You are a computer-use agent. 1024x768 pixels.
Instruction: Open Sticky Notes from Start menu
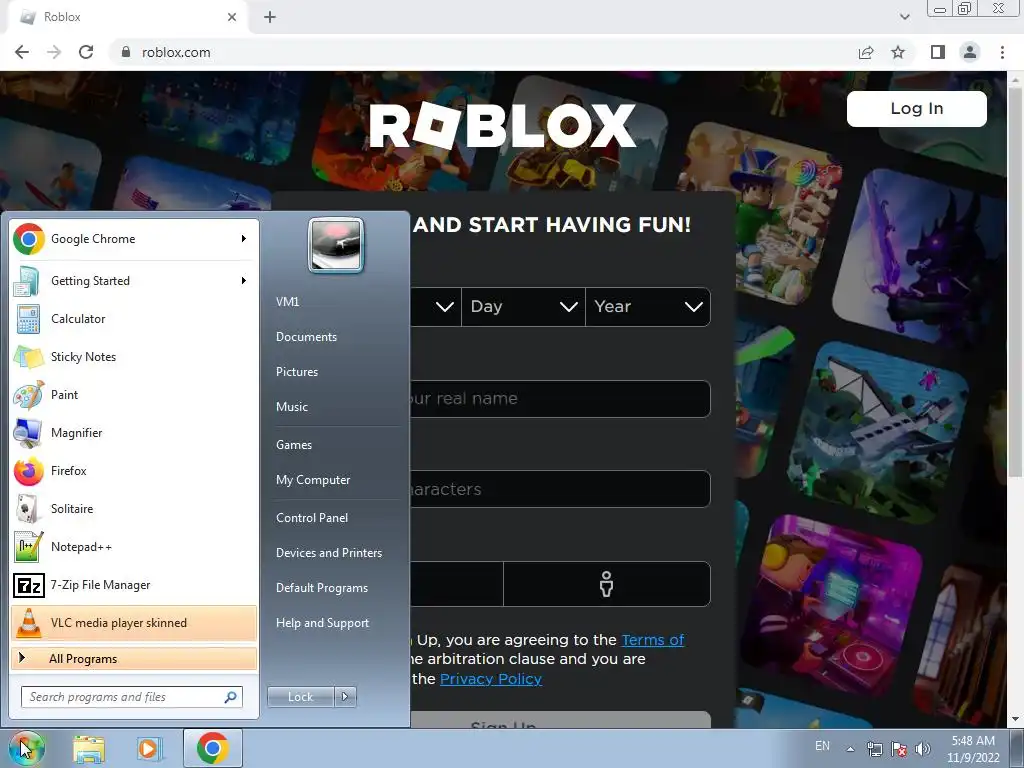tap(134, 357)
